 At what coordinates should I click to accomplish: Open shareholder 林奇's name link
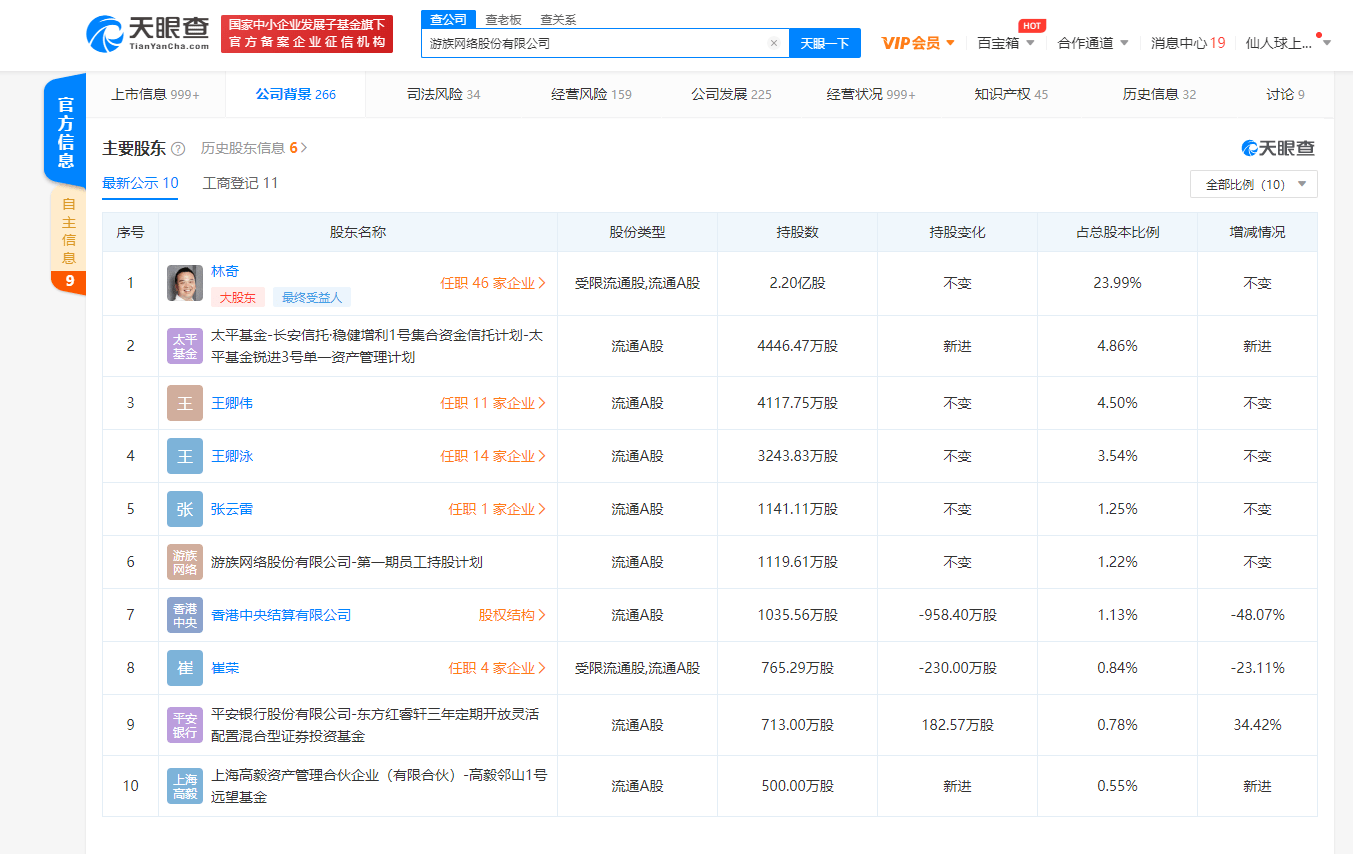click(225, 271)
